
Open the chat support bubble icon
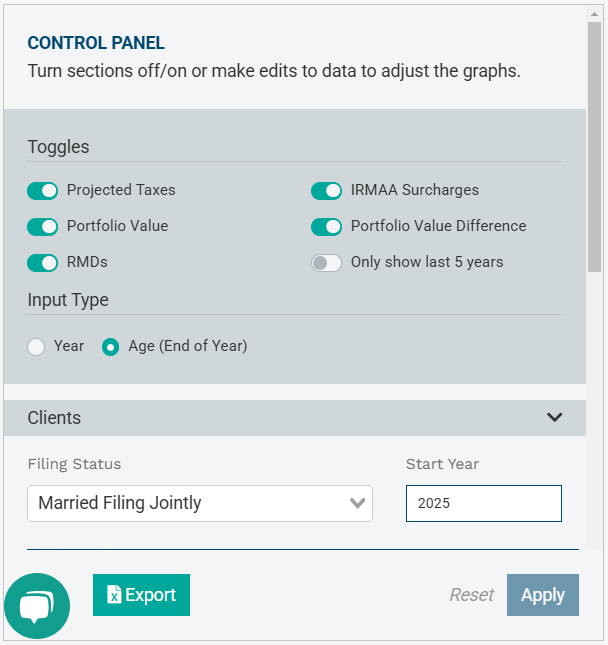click(x=37, y=606)
